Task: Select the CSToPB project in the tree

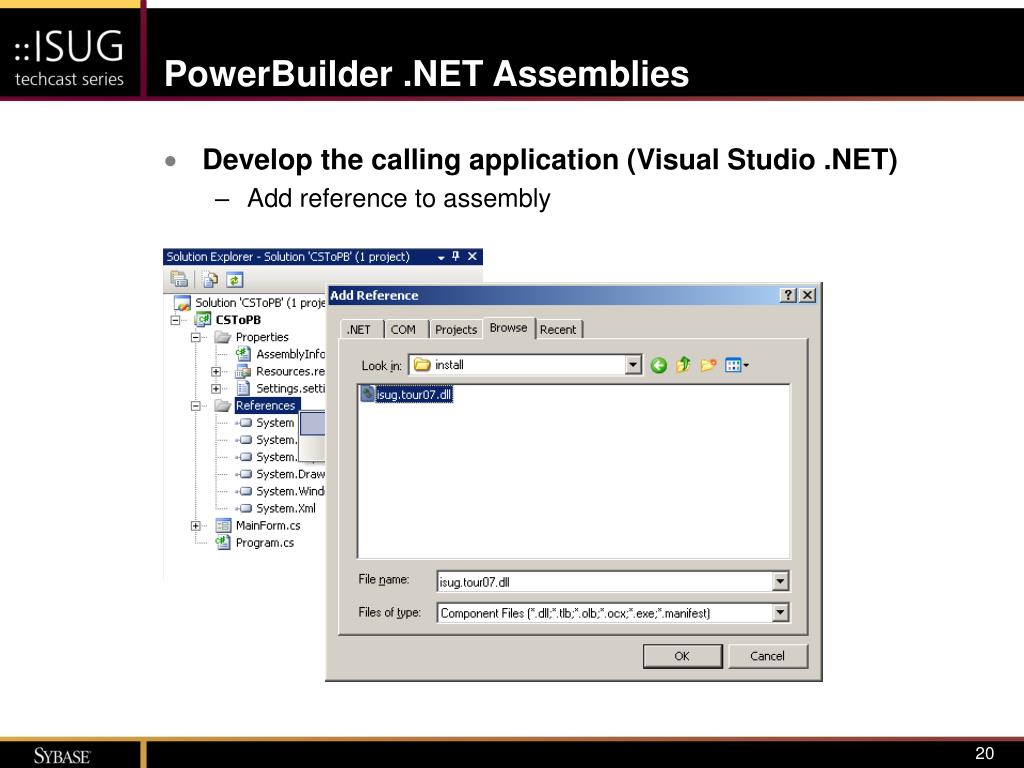Action: [228, 320]
